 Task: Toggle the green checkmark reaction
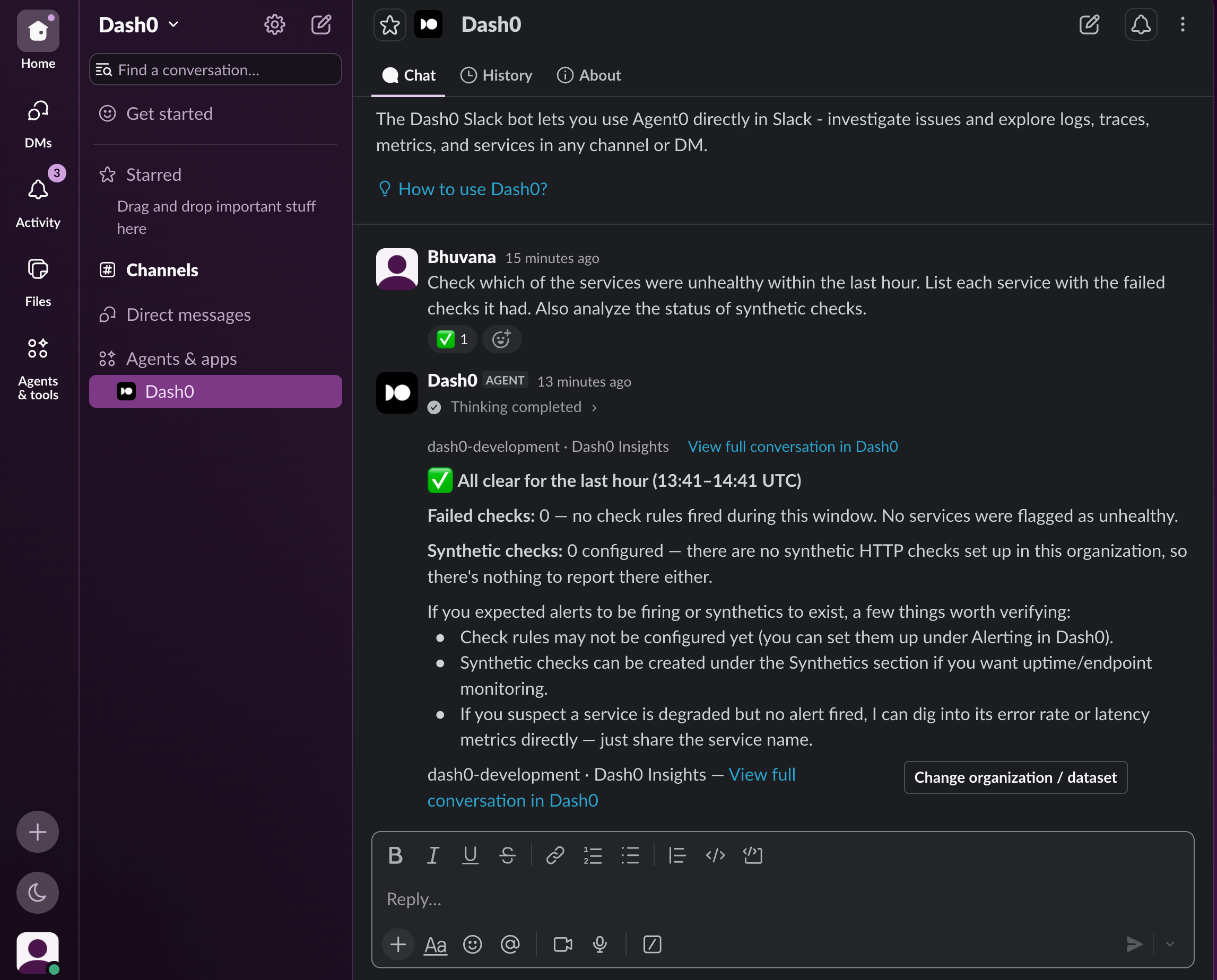click(453, 339)
